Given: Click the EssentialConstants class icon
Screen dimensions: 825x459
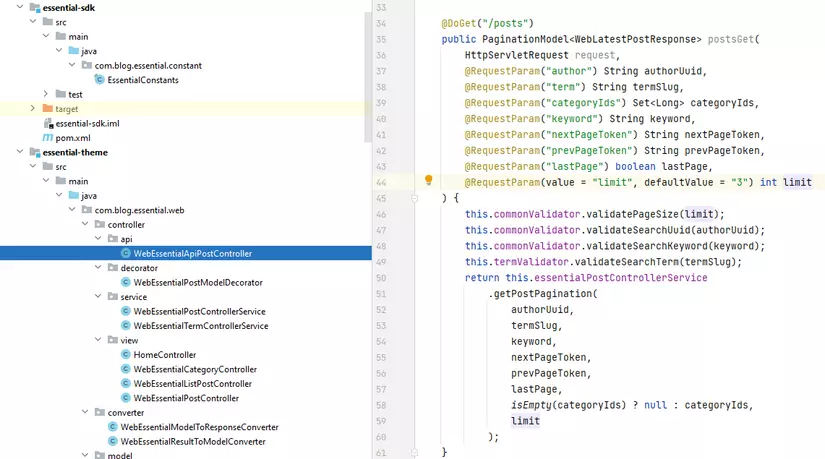Looking at the screenshot, I should point(99,79).
